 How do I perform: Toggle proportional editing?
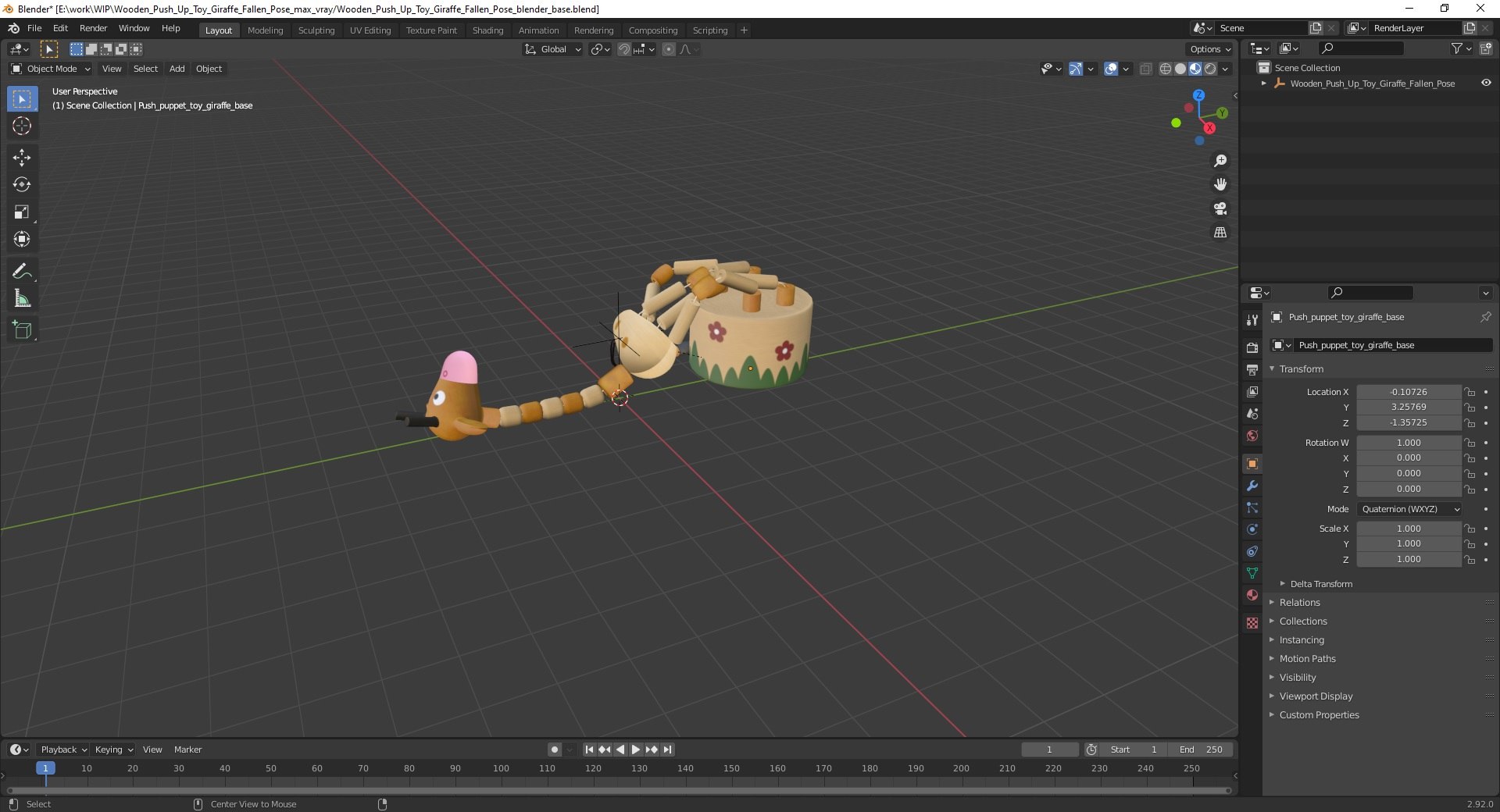coord(669,49)
